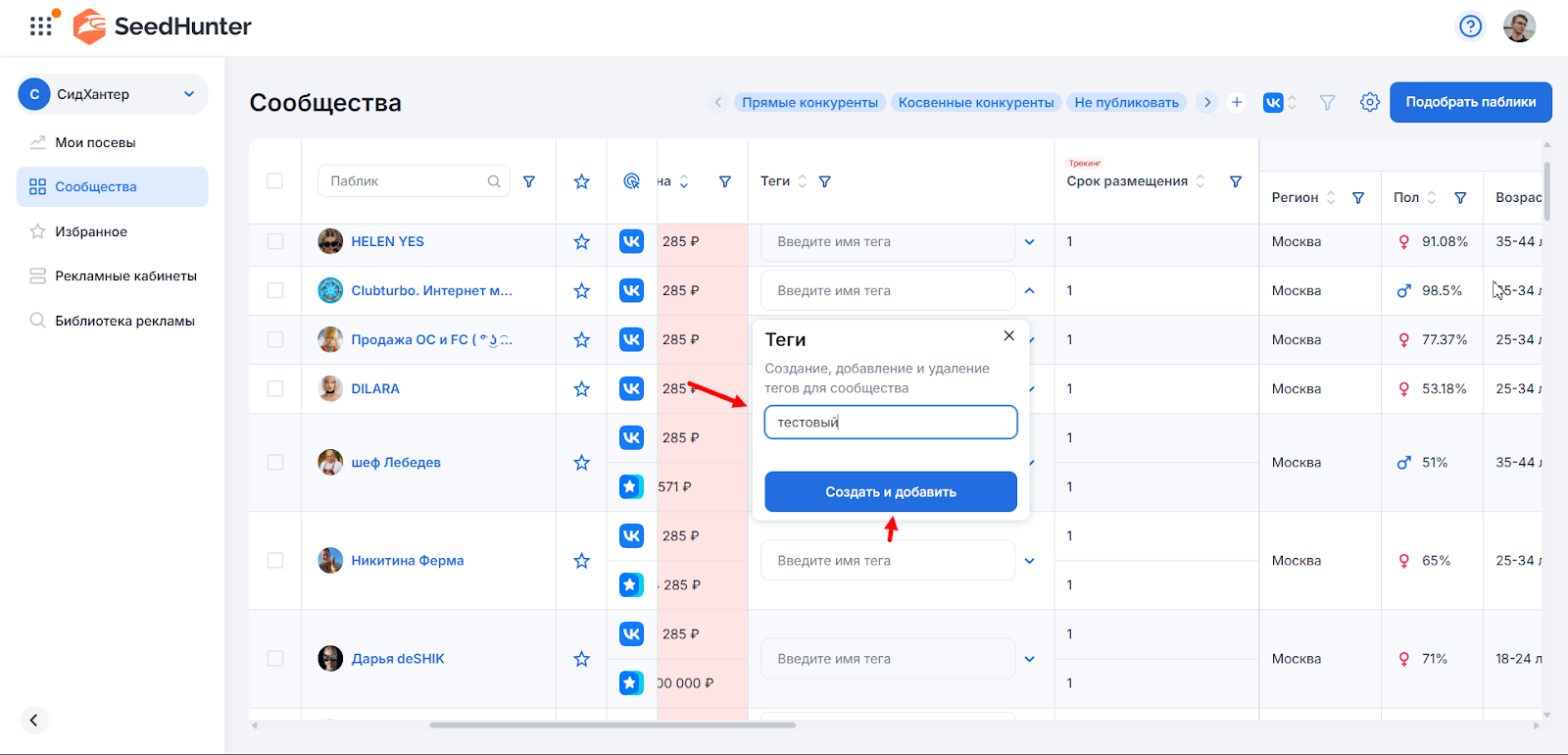Open Мои посевы in the sidebar
The height and width of the screenshot is (755, 1568).
(x=95, y=142)
